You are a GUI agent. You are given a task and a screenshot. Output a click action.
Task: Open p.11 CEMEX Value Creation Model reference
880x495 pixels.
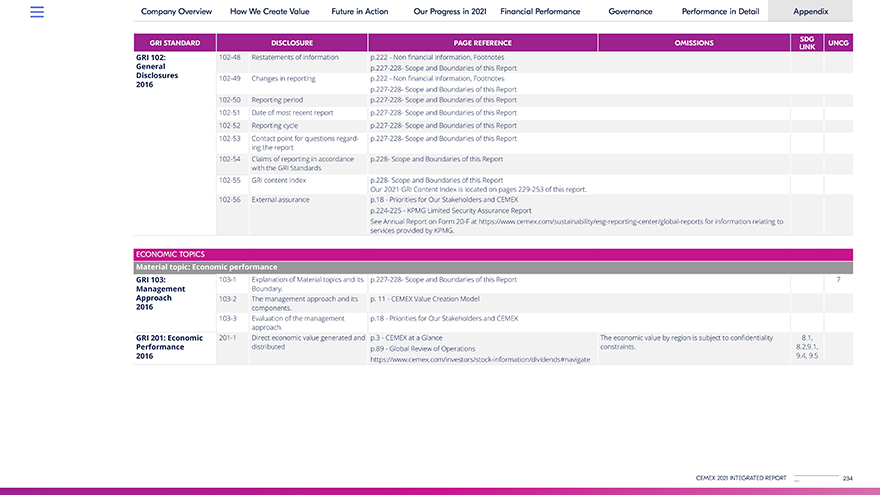424,300
